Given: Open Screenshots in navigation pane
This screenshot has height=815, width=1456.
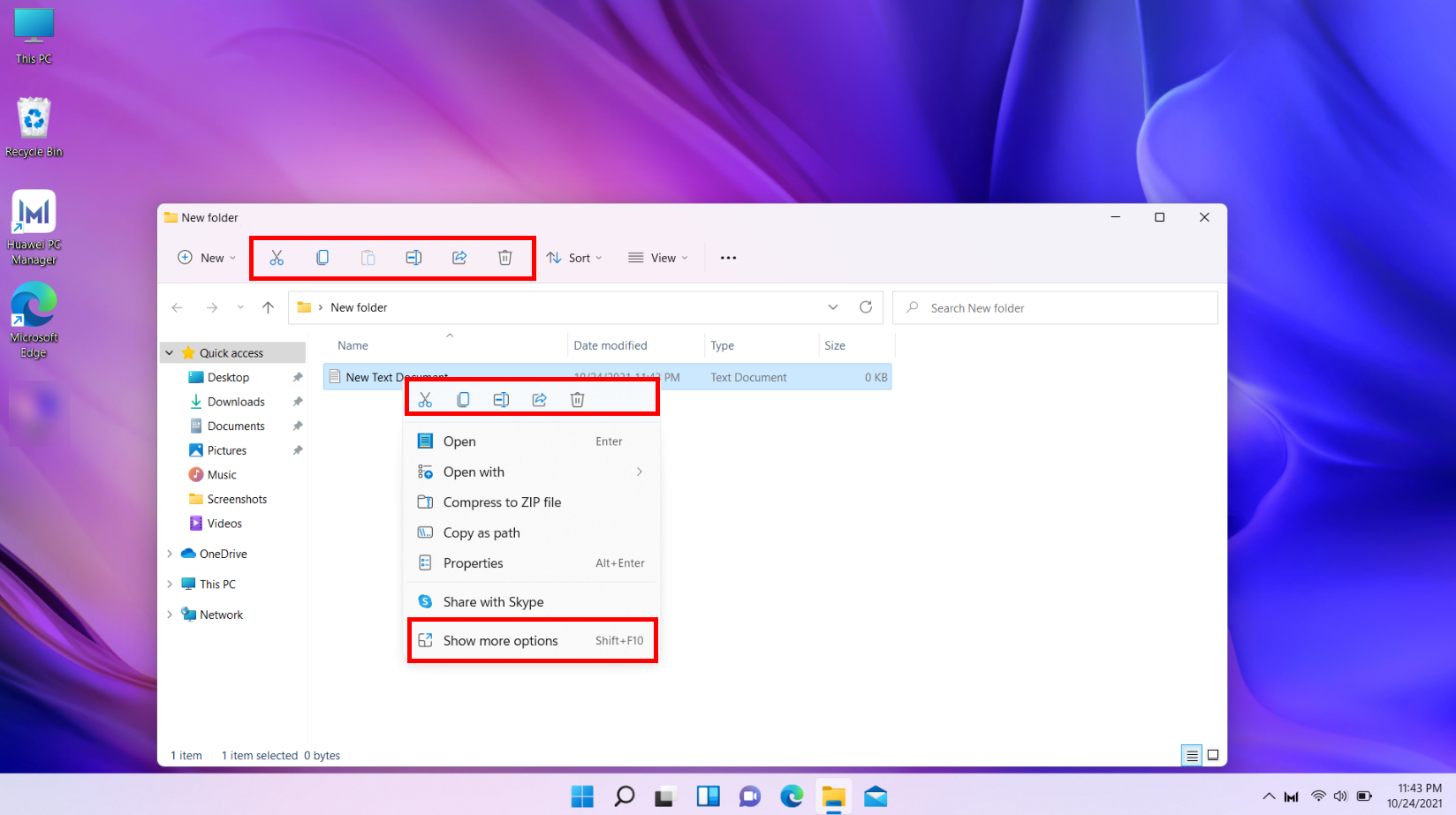Looking at the screenshot, I should click(237, 499).
